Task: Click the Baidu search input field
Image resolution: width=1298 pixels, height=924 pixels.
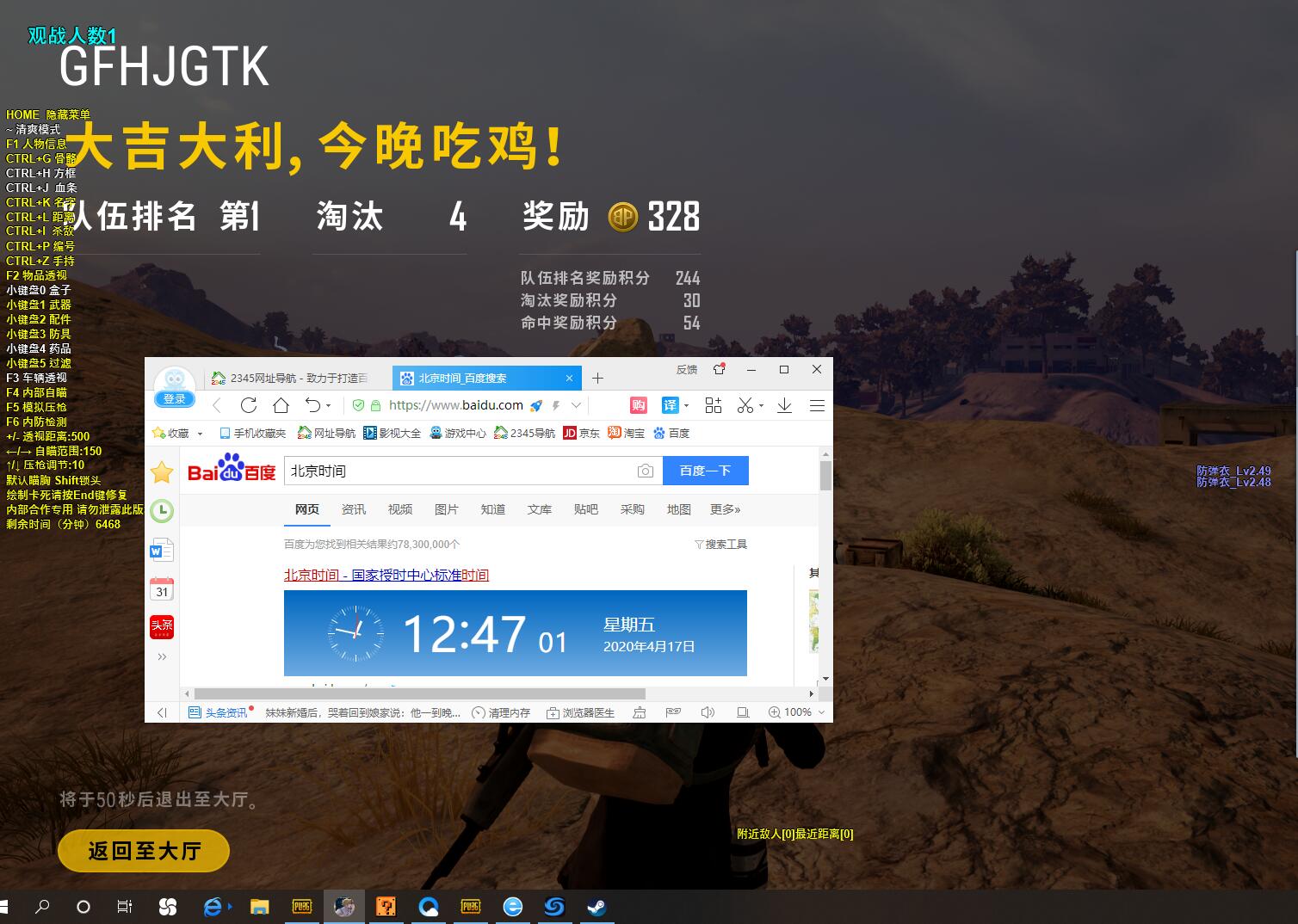Action: (x=456, y=471)
